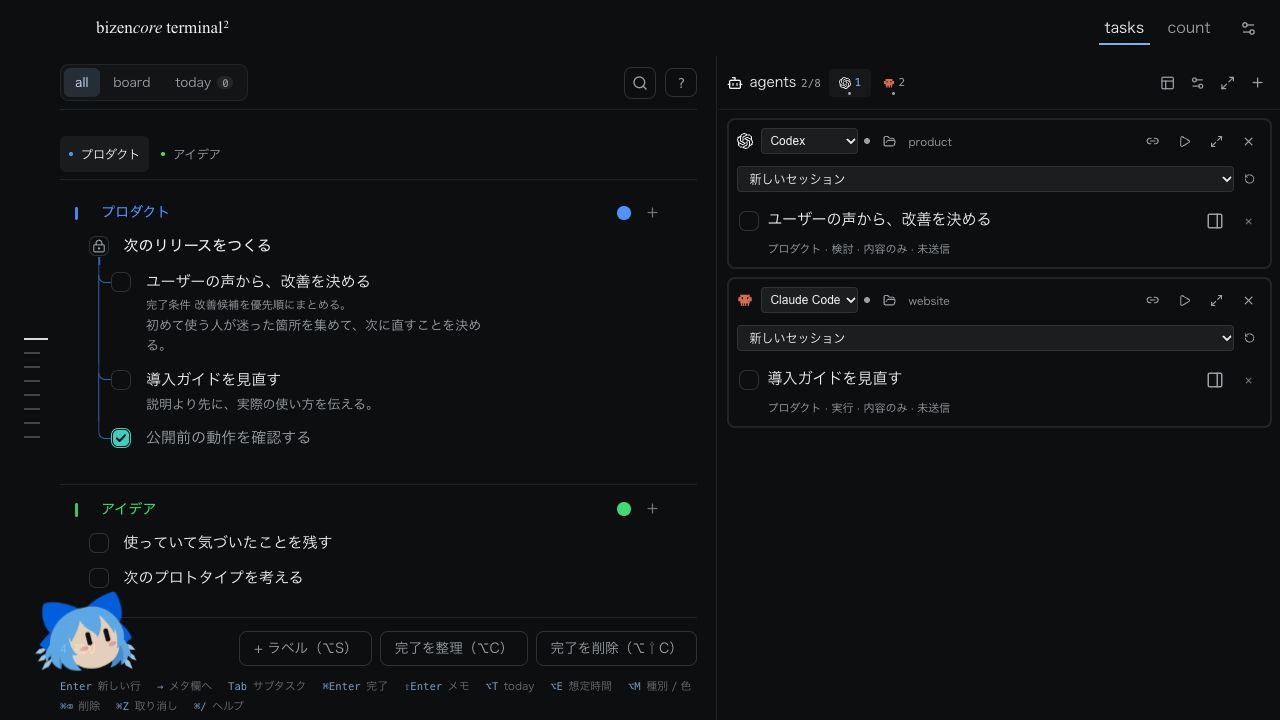Click the help question mark button

pyautogui.click(x=681, y=83)
